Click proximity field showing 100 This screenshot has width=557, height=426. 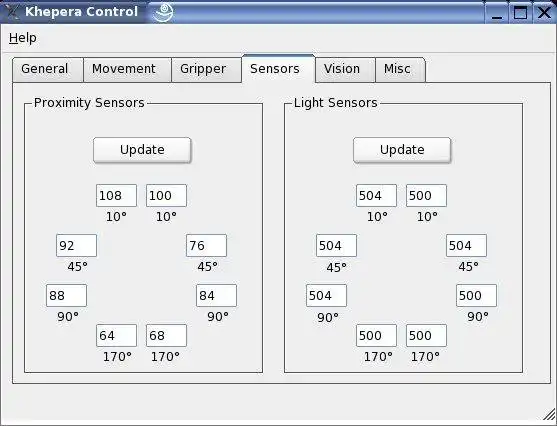click(x=166, y=195)
